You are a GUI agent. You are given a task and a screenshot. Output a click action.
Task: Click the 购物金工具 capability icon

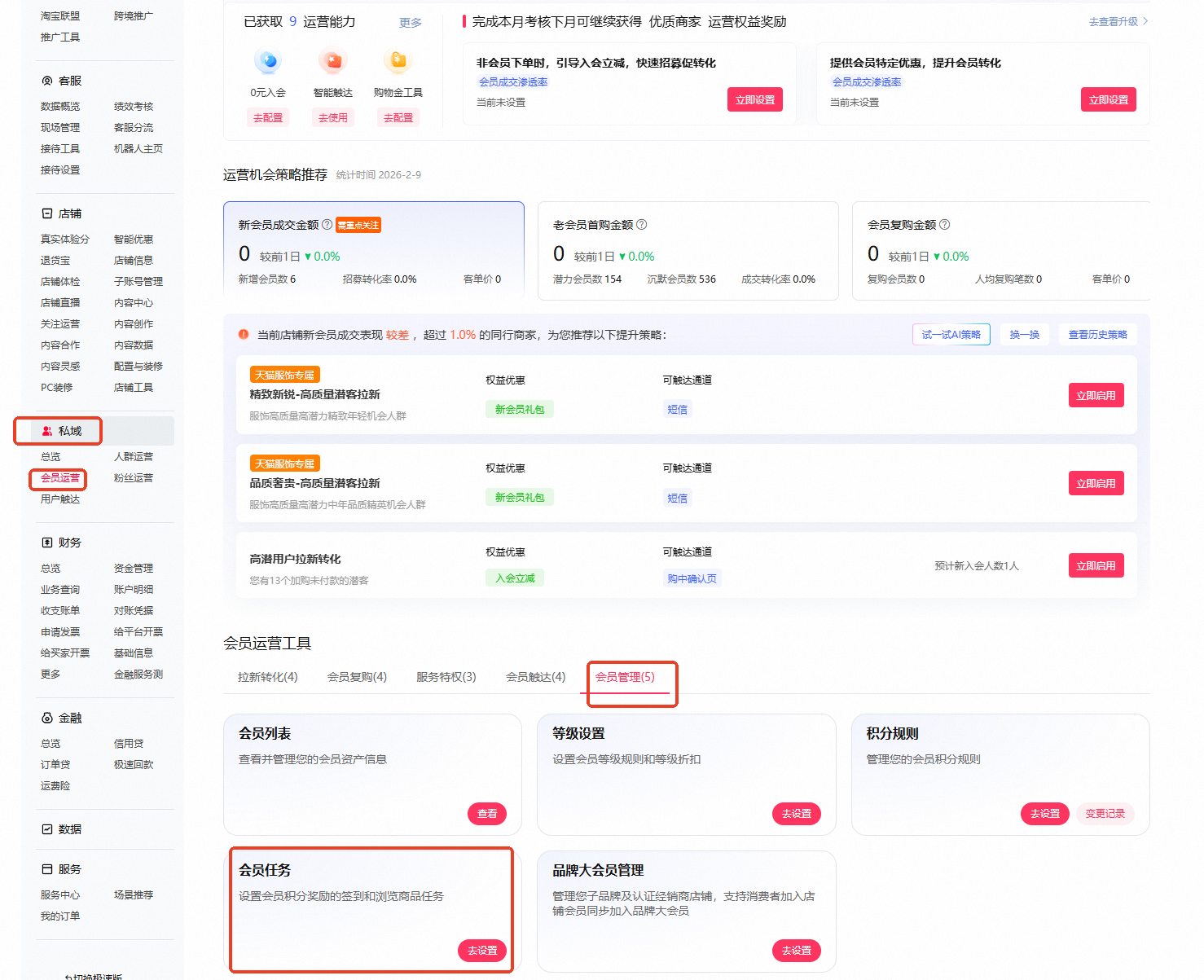pyautogui.click(x=398, y=61)
